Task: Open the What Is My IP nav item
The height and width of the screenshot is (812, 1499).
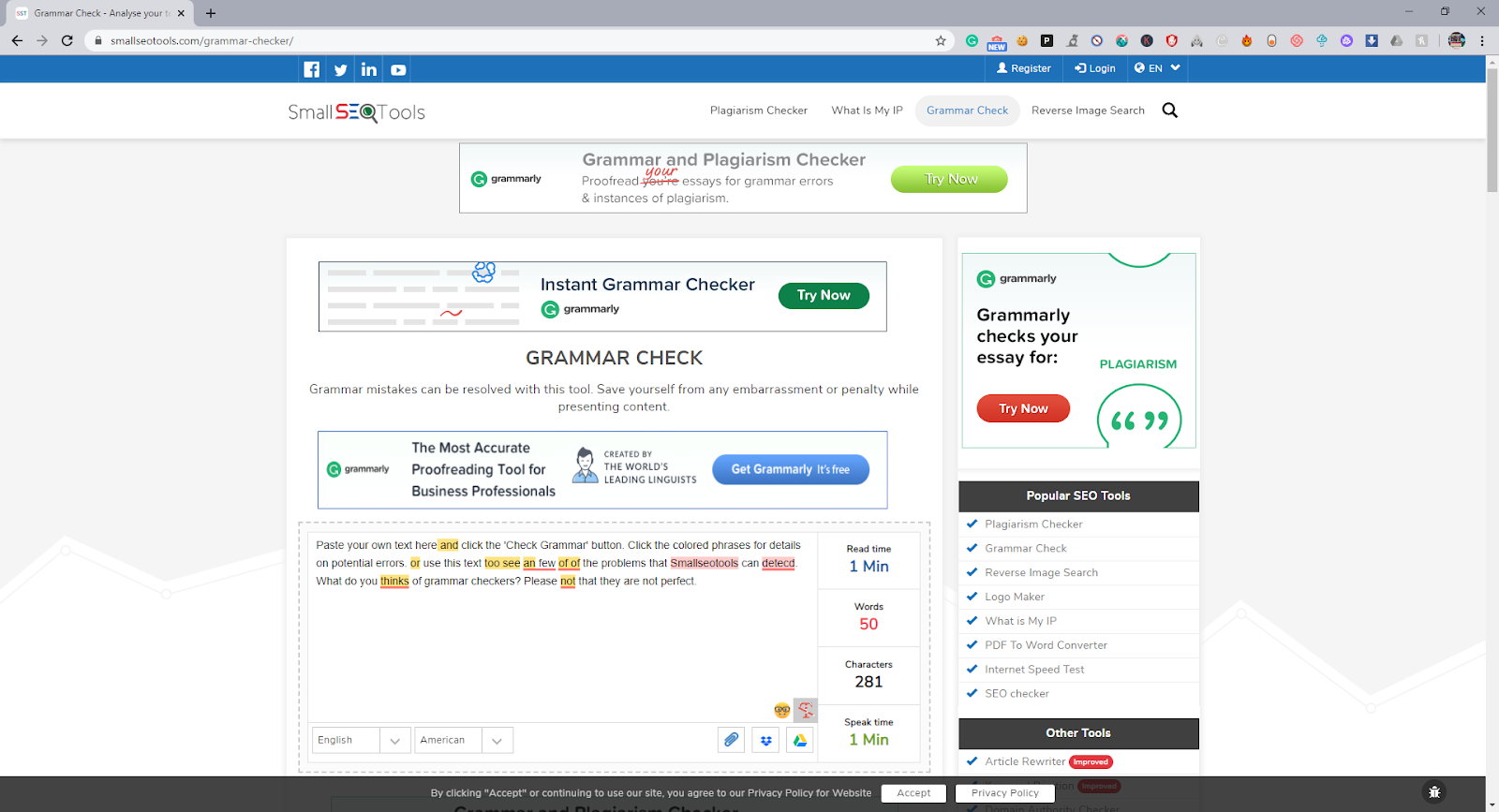Action: (x=867, y=111)
